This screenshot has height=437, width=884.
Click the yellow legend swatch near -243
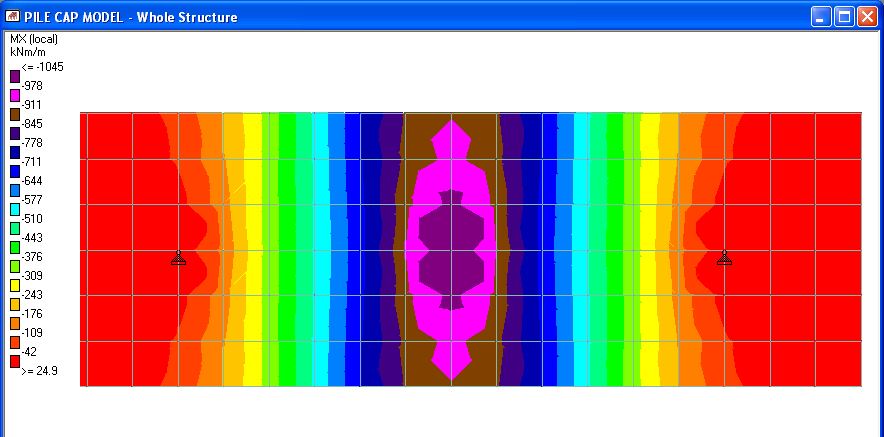tap(15, 285)
